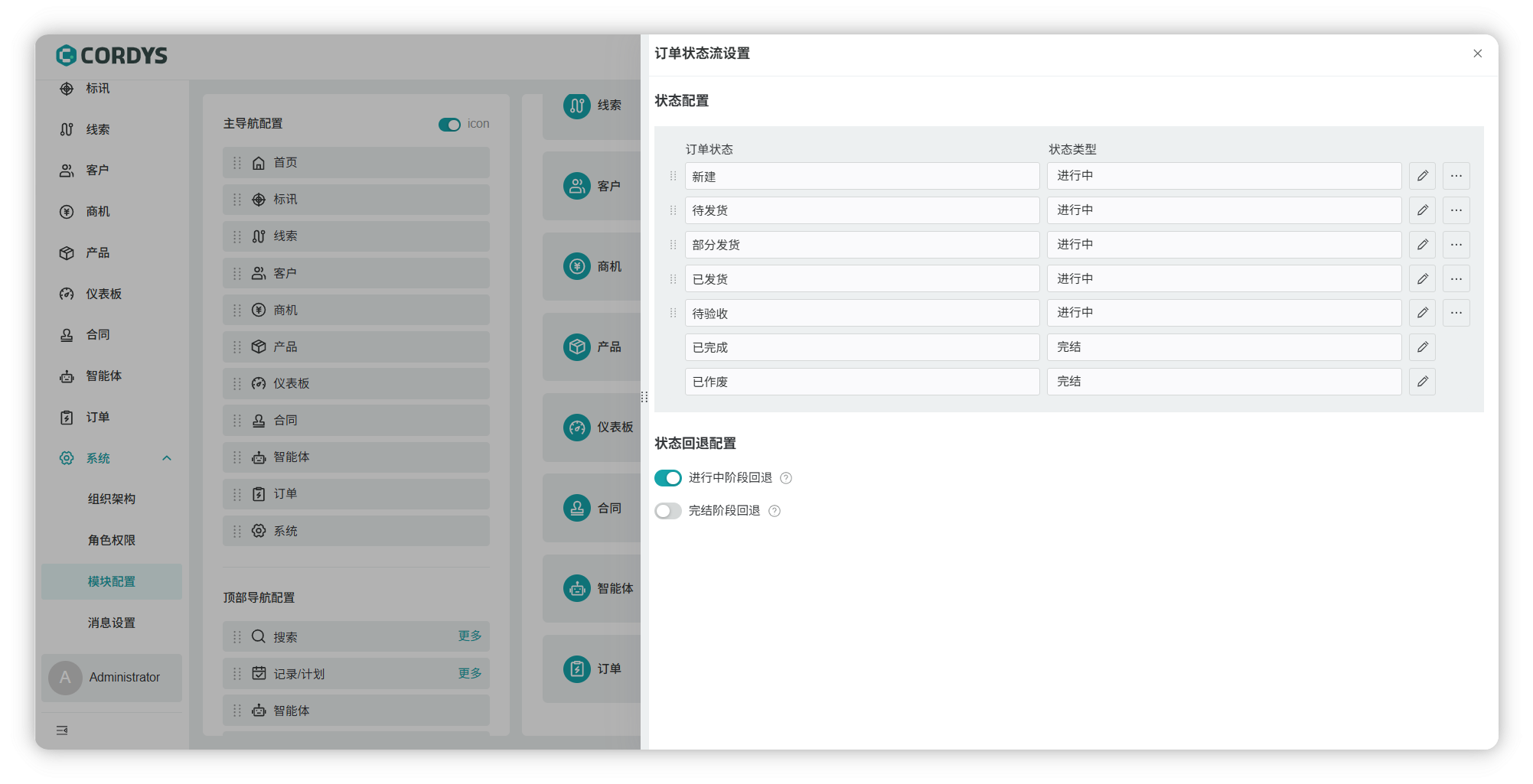This screenshot has width=1533, height=784.
Task: Click help icon next to 完结阶段回退
Action: (774, 511)
